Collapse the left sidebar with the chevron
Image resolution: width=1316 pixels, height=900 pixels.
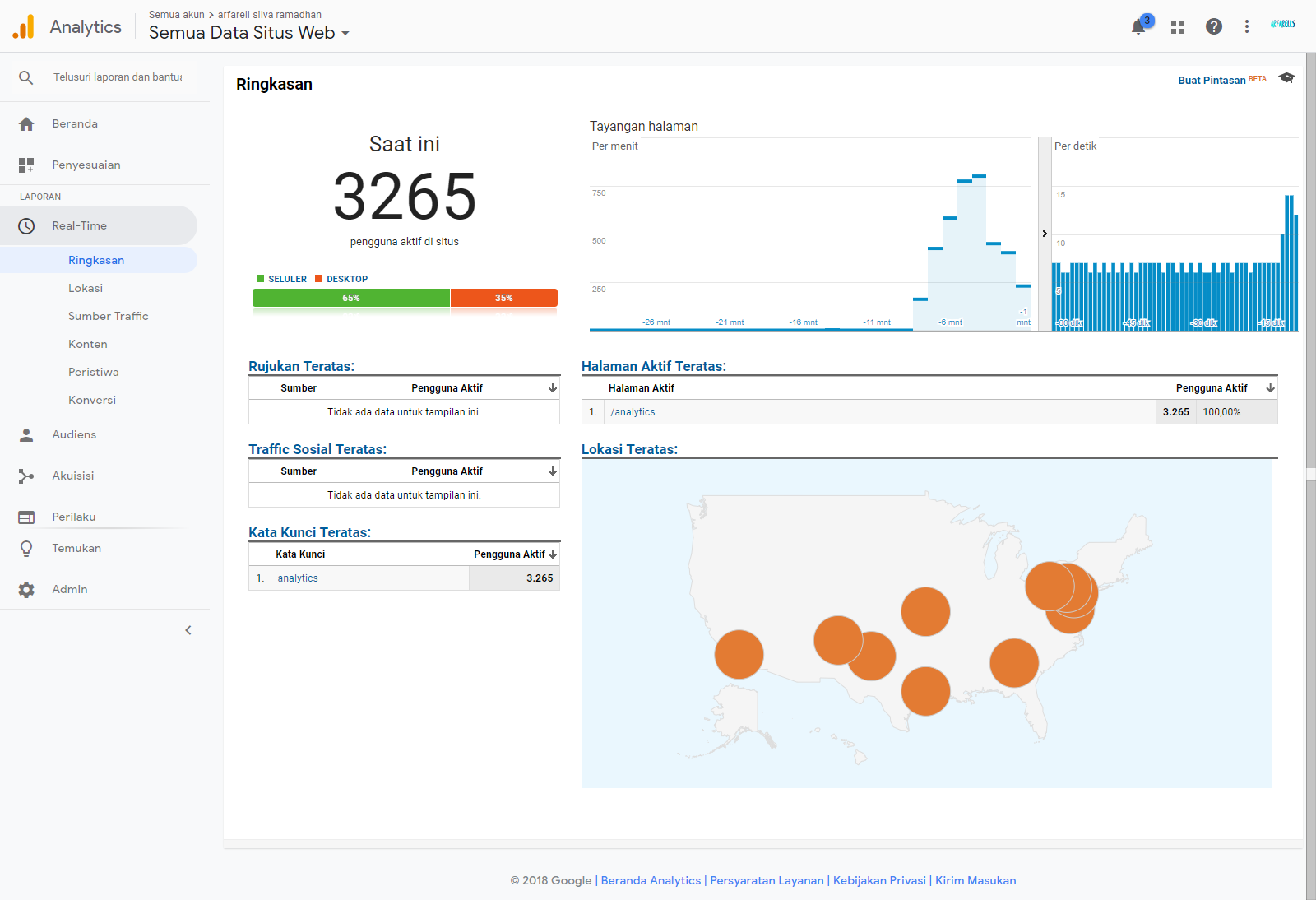[x=188, y=630]
